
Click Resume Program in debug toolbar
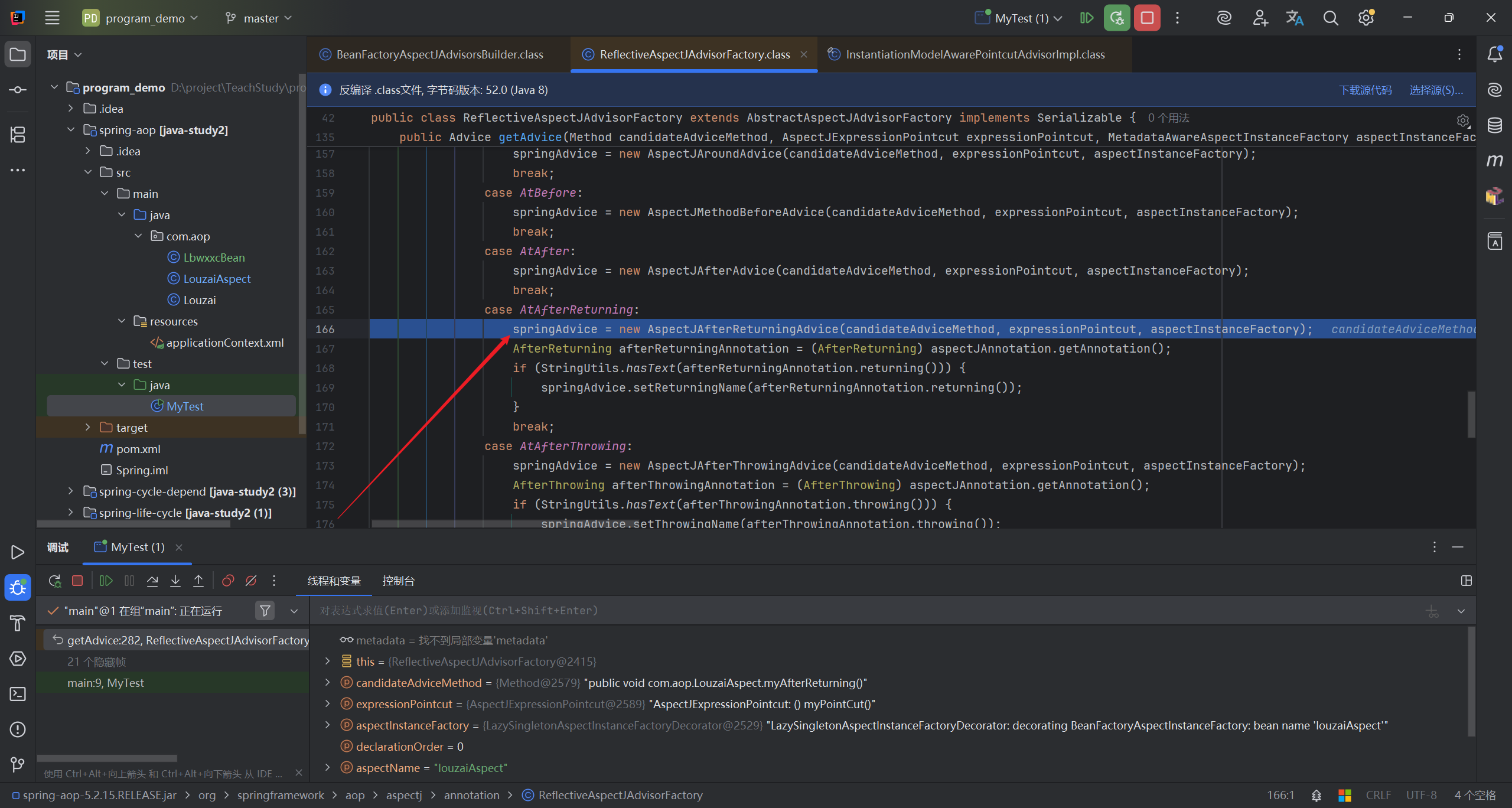coord(106,581)
